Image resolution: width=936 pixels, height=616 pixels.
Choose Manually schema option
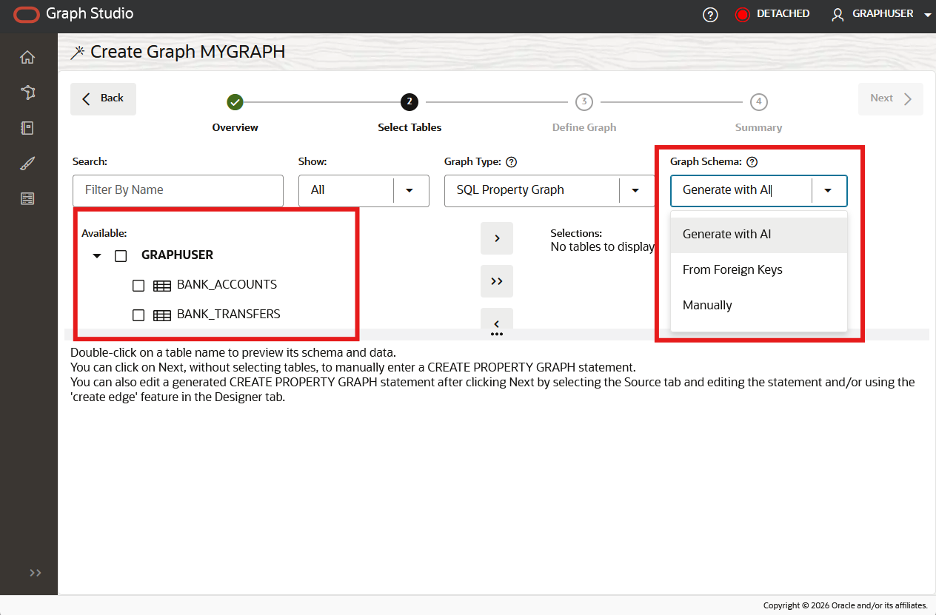[x=759, y=305]
